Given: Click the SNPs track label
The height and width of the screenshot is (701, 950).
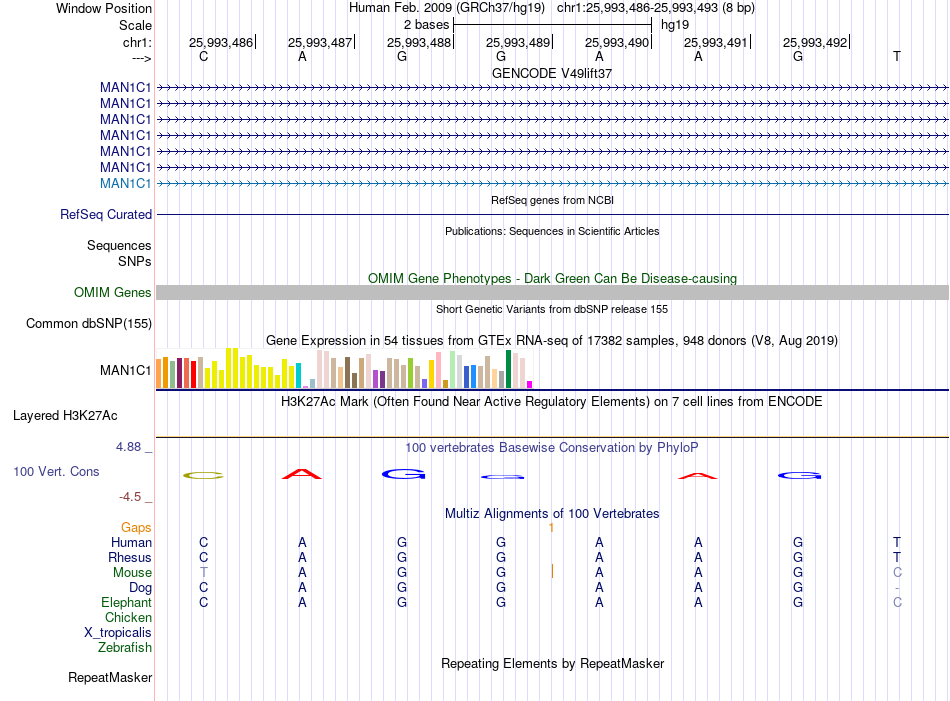Looking at the screenshot, I should (x=135, y=261).
